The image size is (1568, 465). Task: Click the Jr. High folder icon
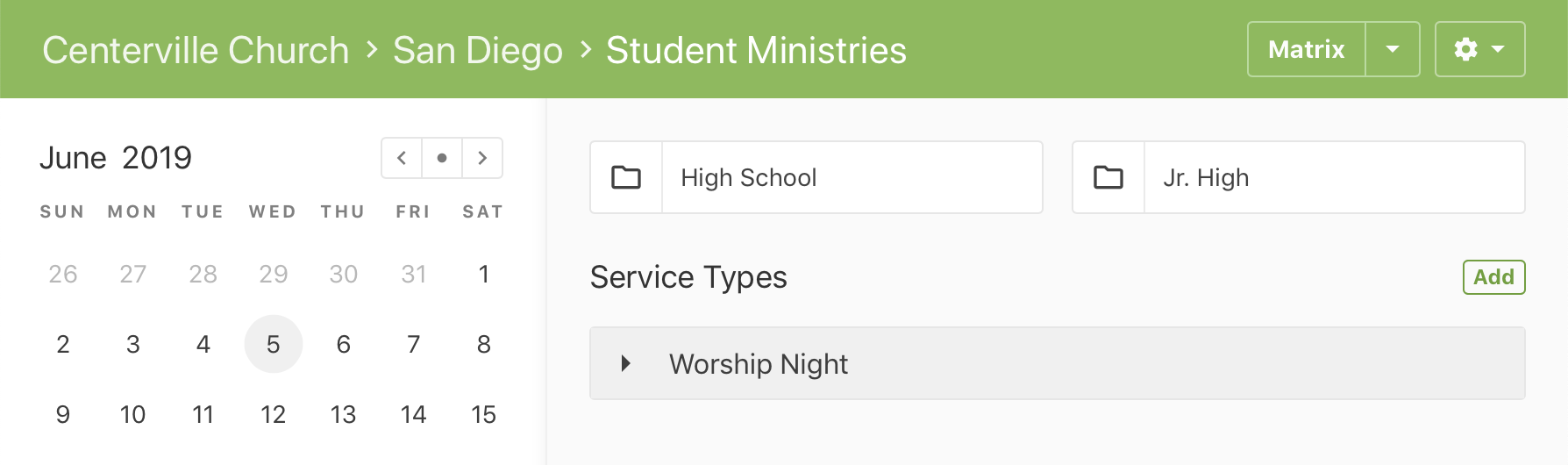(1108, 177)
